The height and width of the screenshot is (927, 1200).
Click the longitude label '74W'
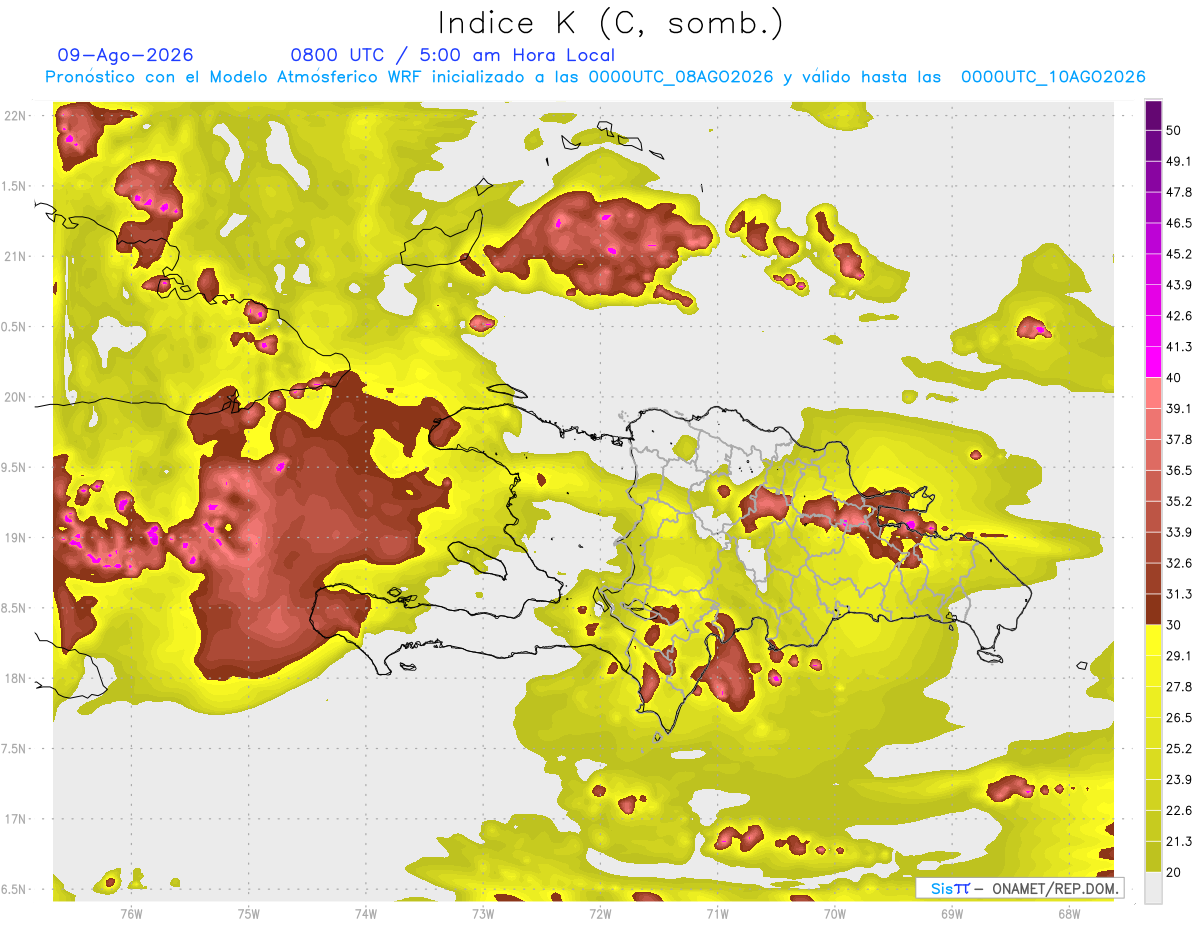click(365, 914)
